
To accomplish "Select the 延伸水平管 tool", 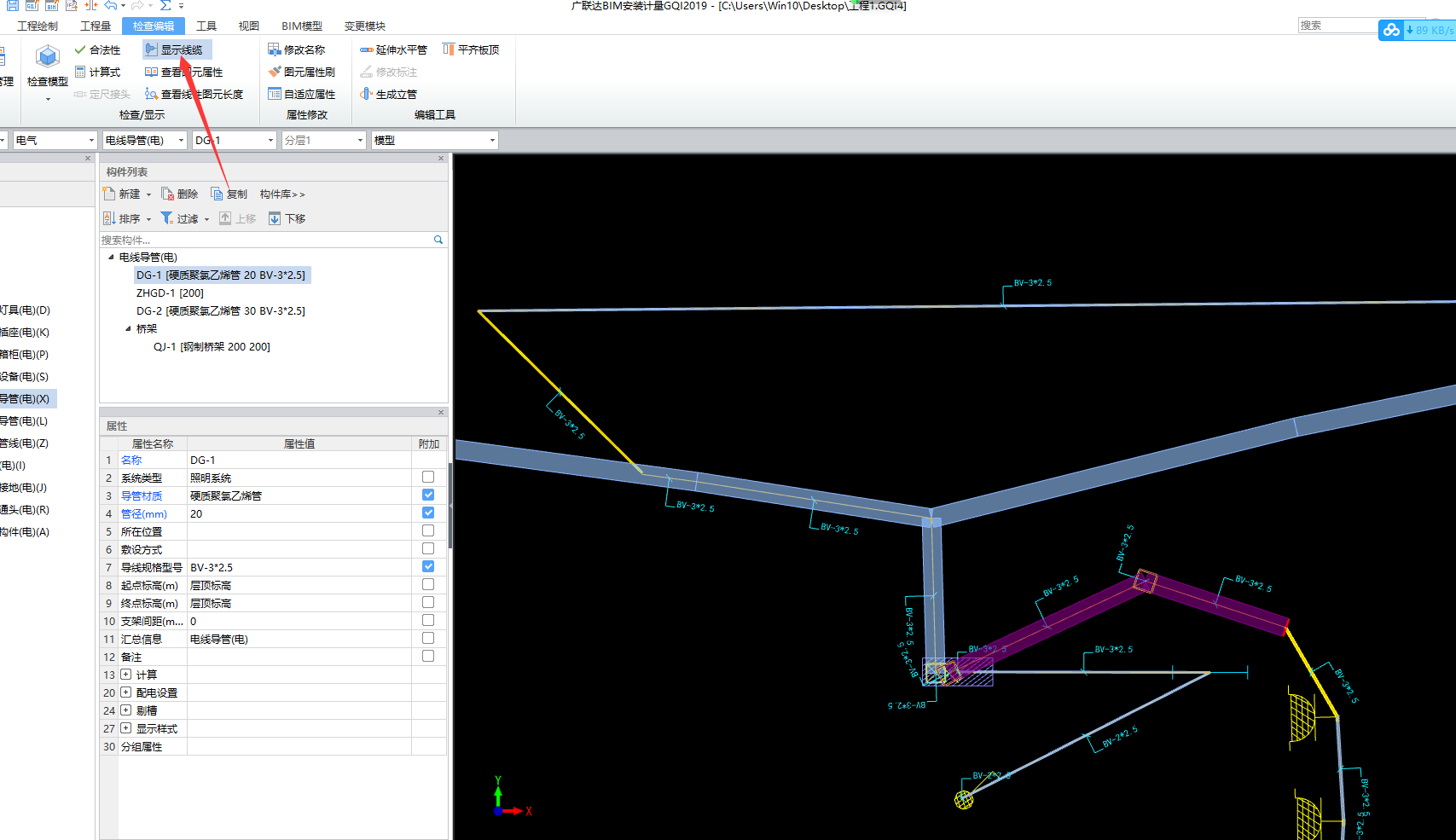I will pos(394,50).
